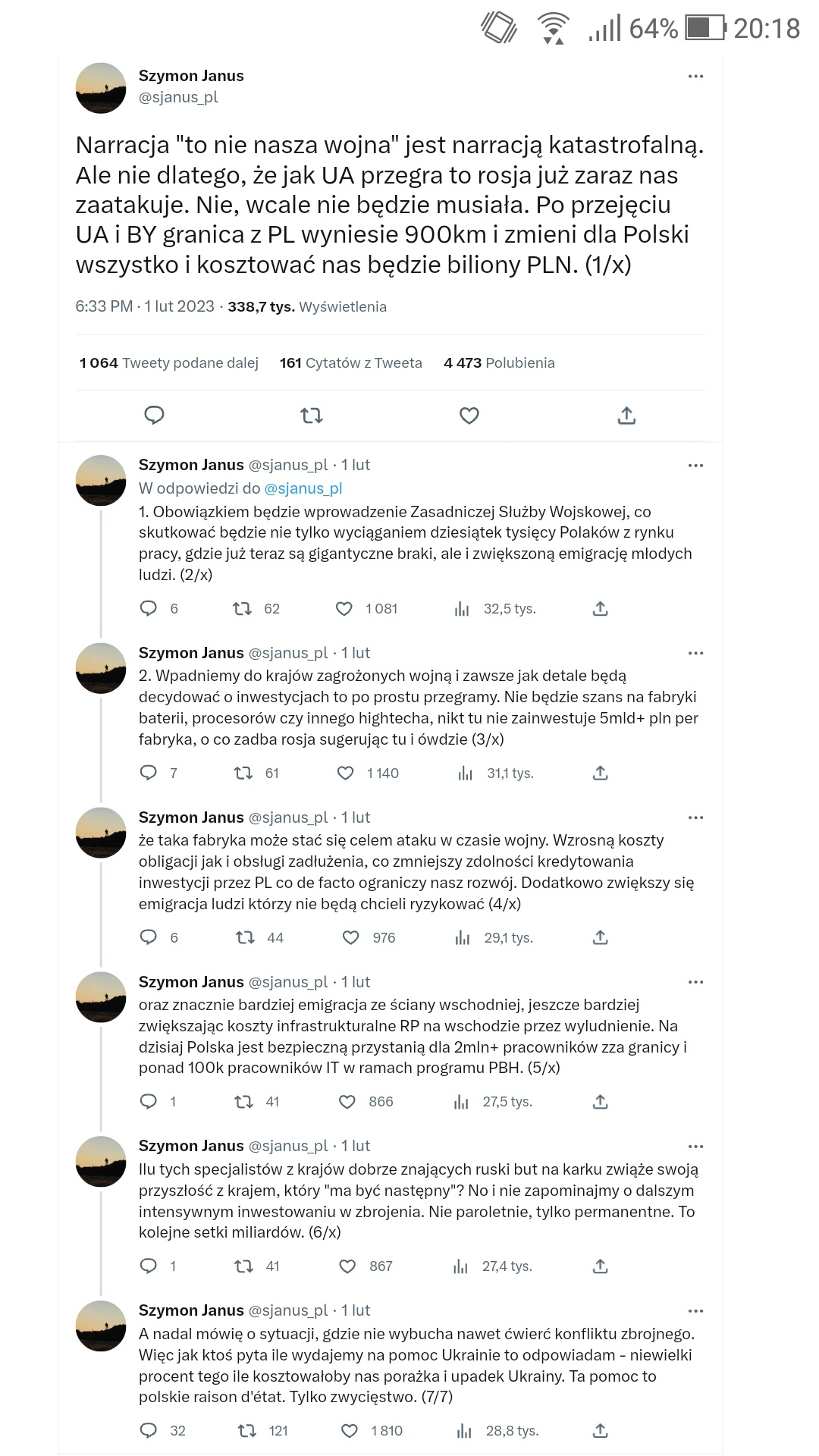Show the 4 473 Polubienia list
The image size is (819, 1456).
[499, 363]
